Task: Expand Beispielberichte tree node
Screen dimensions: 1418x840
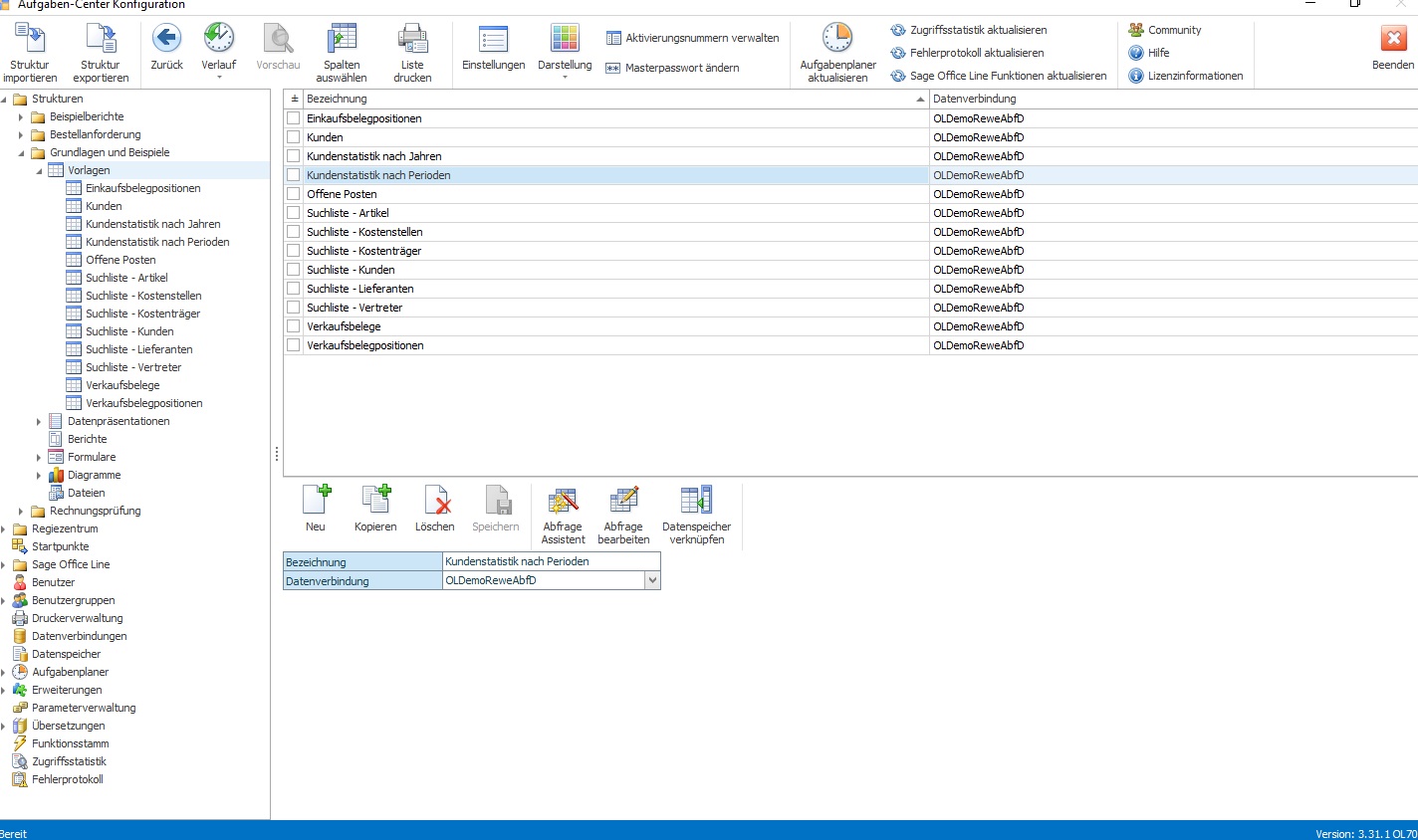Action: [21, 116]
